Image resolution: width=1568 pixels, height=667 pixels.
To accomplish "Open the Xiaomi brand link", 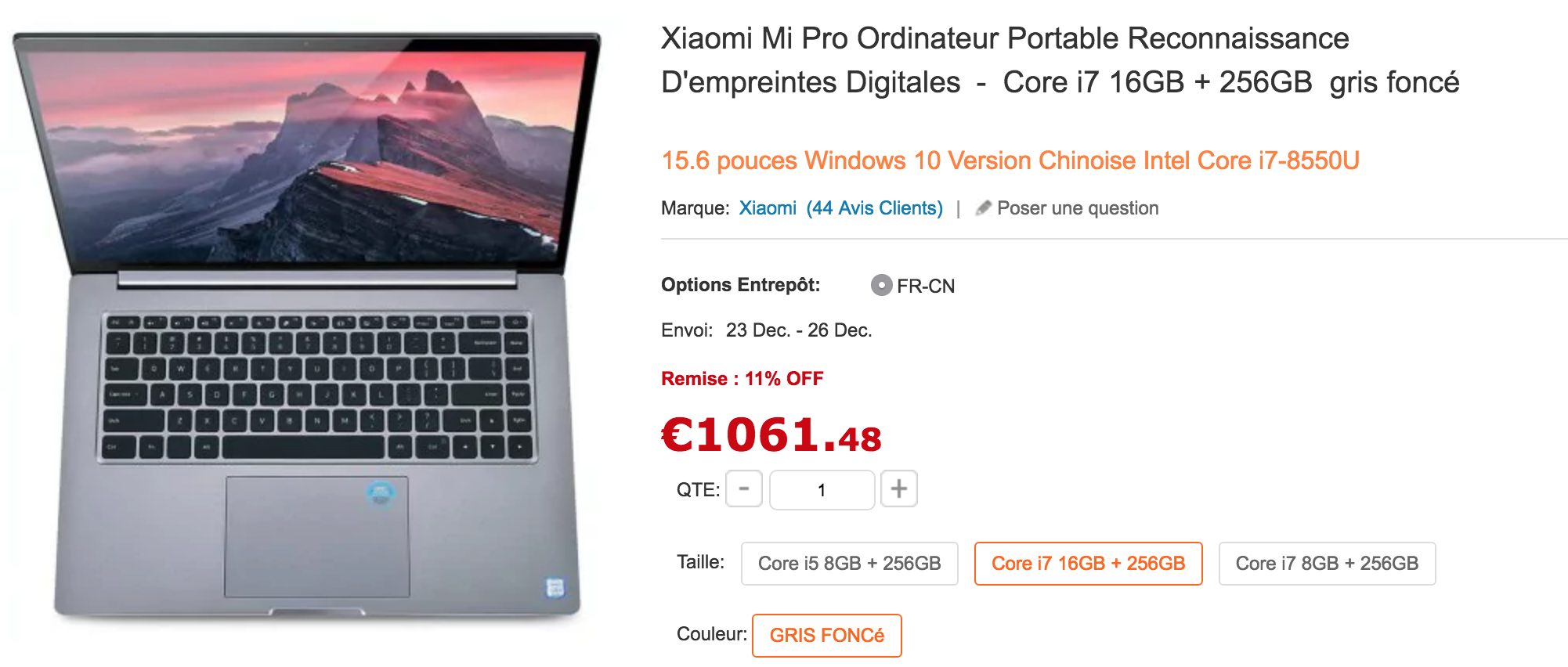I will (768, 208).
